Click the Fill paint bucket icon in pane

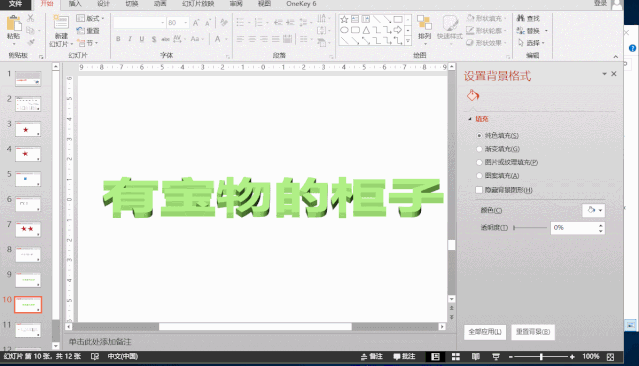473,96
